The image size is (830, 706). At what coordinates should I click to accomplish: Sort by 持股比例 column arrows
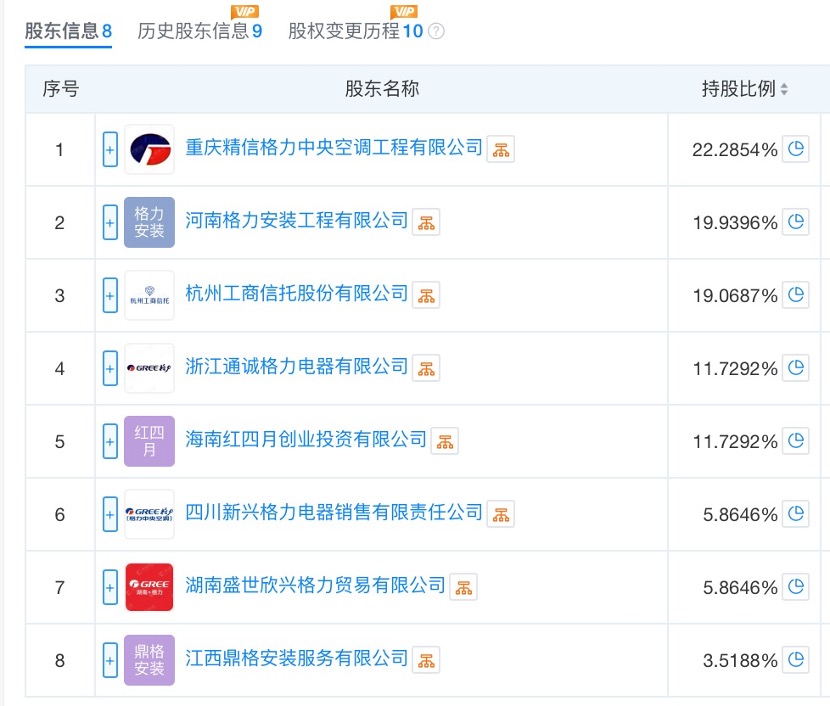tap(784, 89)
